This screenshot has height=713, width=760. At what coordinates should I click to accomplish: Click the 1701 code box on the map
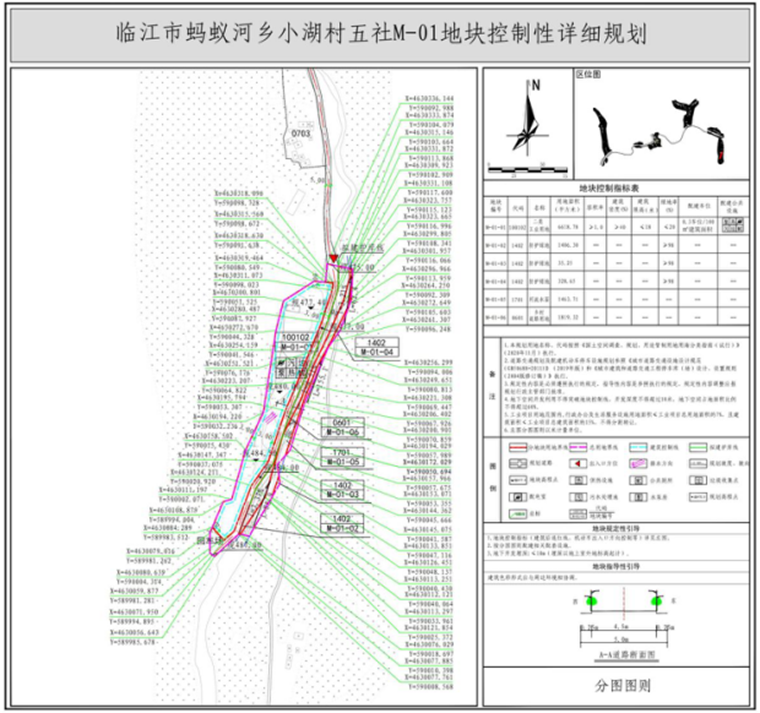click(x=342, y=452)
